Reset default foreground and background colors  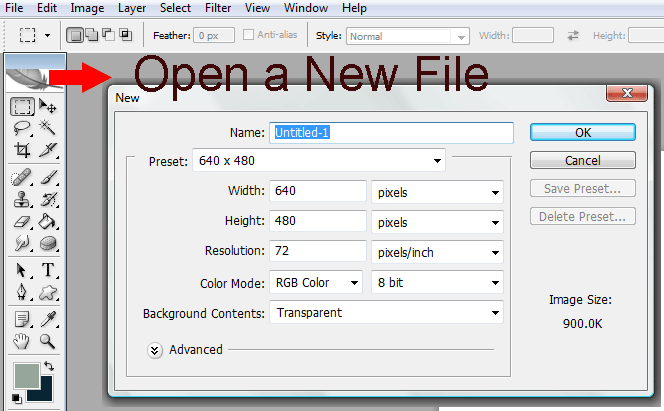16,398
